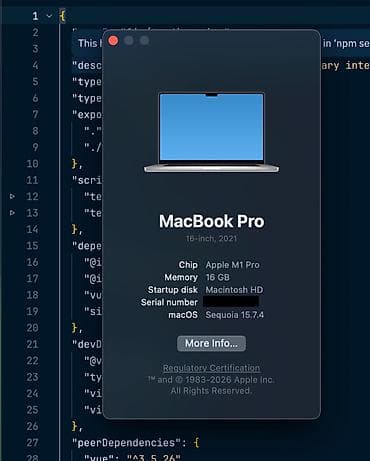Click the Macintosh HD startup disk value
Viewport: 370px width, 461px height.
point(234,290)
